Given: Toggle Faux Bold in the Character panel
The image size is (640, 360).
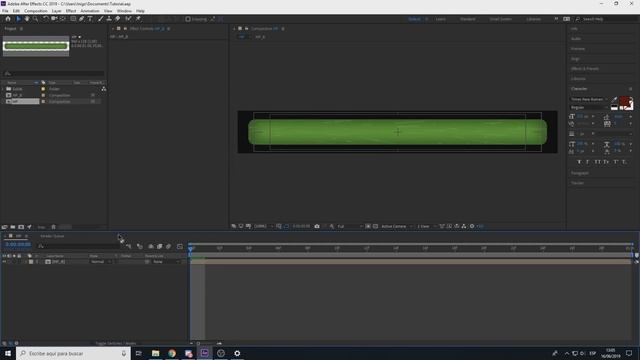Looking at the screenshot, I should tap(579, 162).
